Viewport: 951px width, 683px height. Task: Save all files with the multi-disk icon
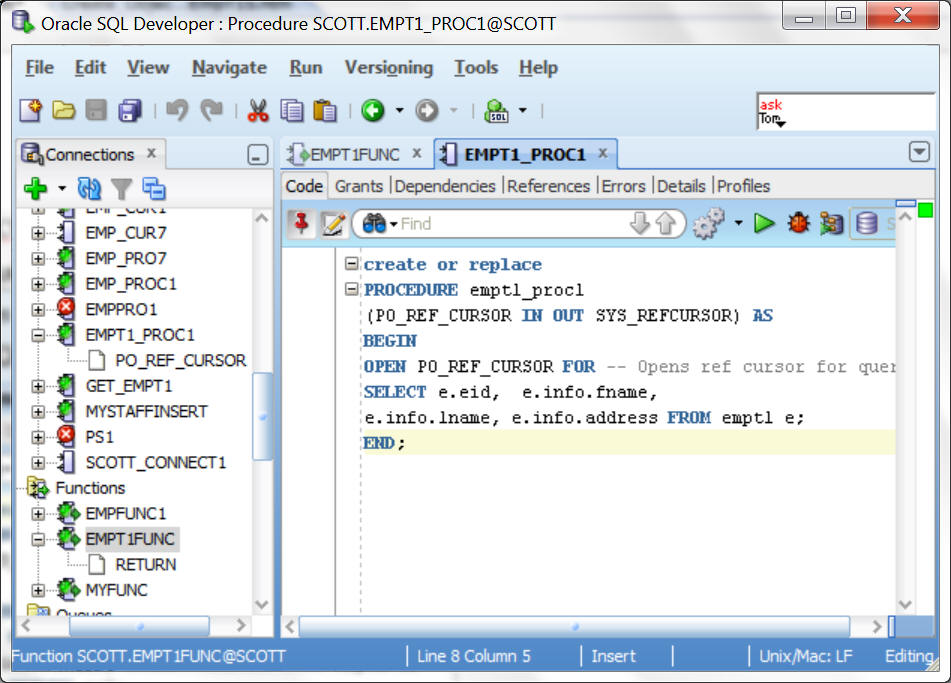tap(130, 110)
